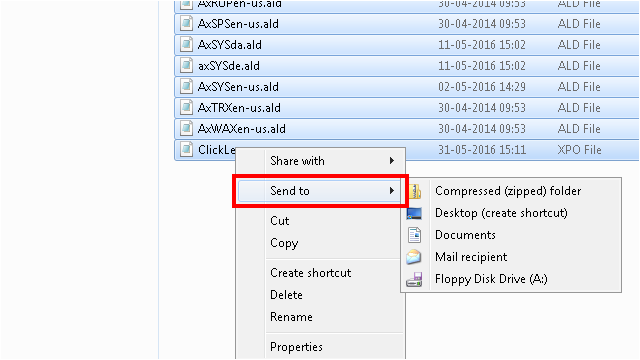
Task: Click date cell of AxSYSda.ald row
Action: click(482, 45)
